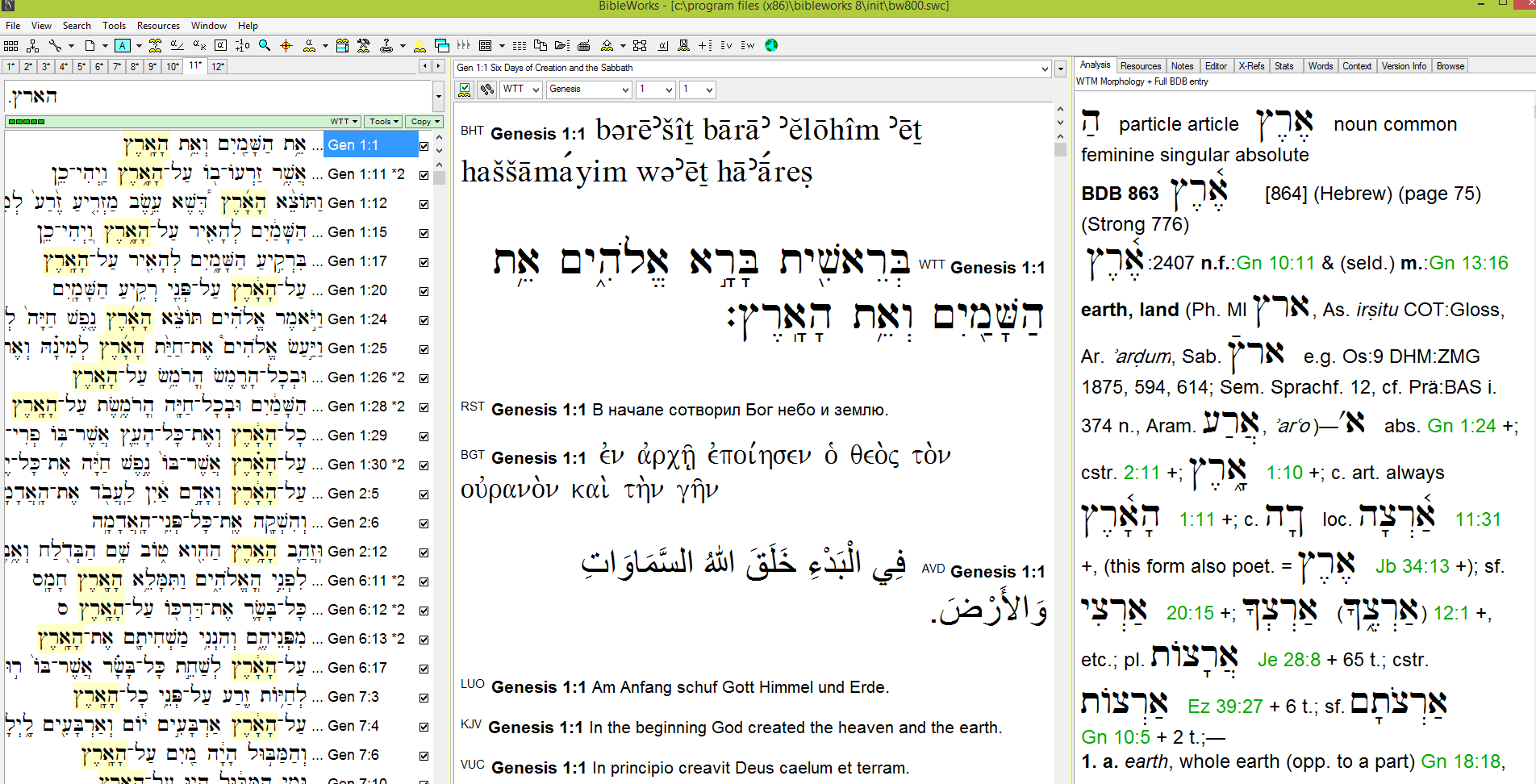Open the WTT version dropdown
This screenshot has width=1536, height=784.
point(520,90)
